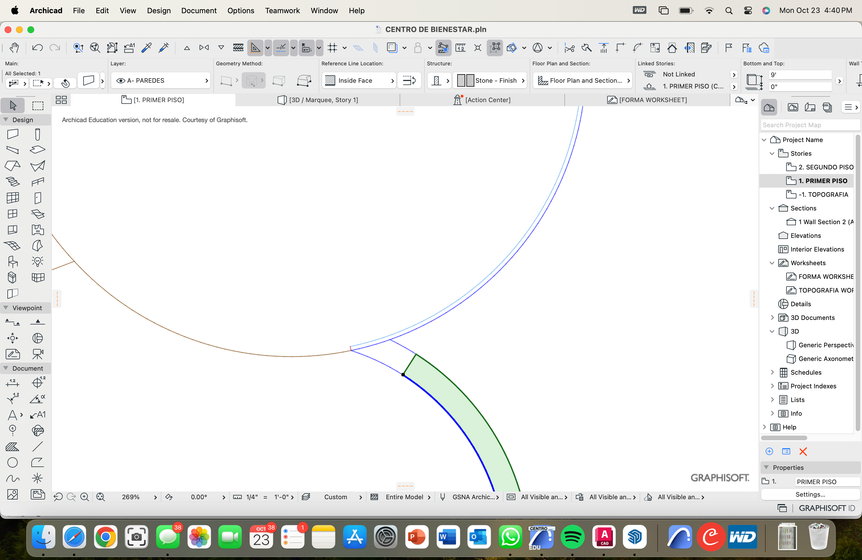Open Inside Face reference line dropdown
862x560 pixels.
coord(359,81)
